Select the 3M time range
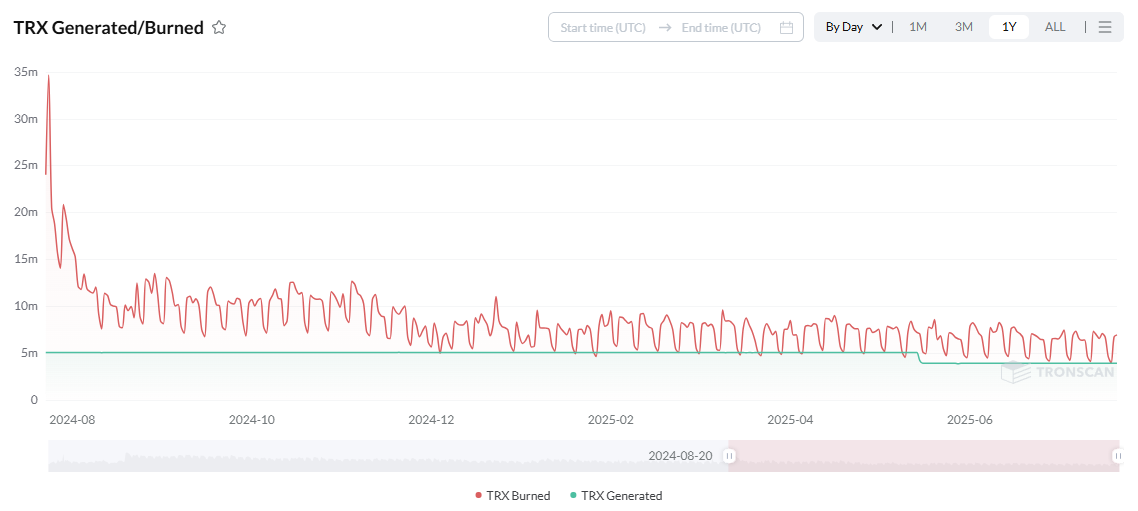This screenshot has height=511, width=1138. pyautogui.click(x=963, y=27)
